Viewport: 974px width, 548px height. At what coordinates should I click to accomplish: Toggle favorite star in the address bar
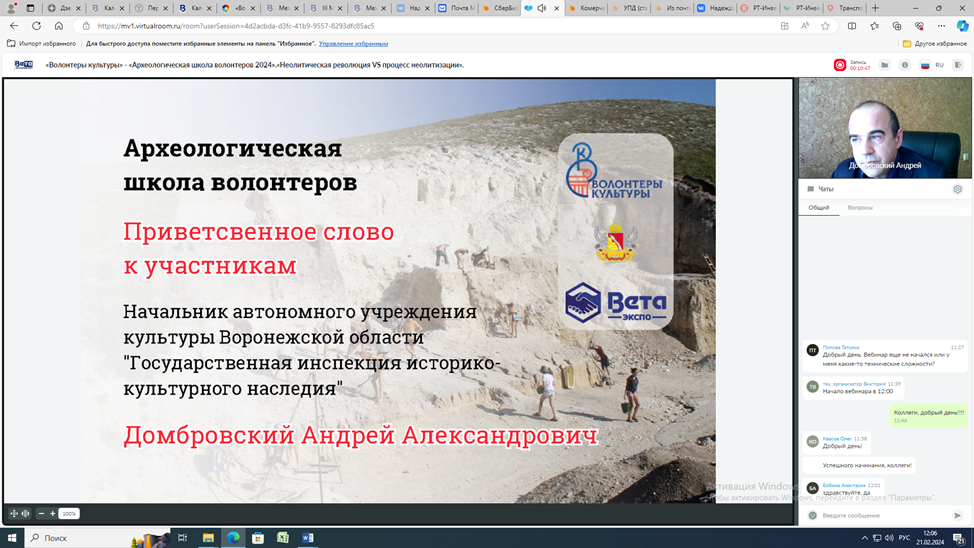click(x=825, y=26)
